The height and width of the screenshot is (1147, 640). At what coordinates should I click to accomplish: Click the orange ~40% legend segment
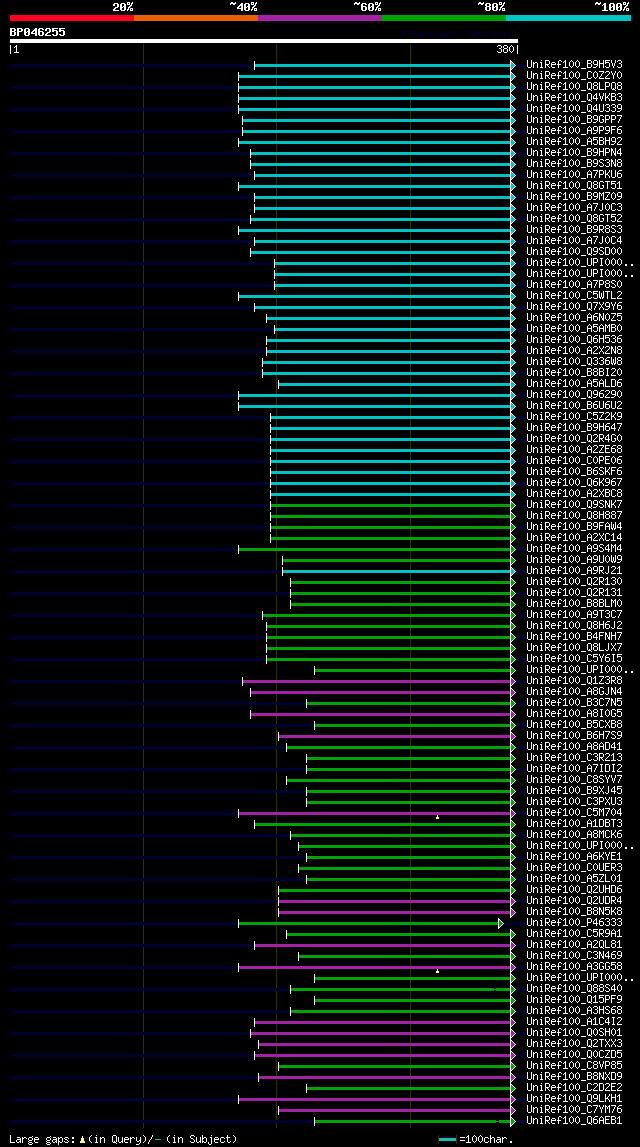pyautogui.click(x=196, y=18)
